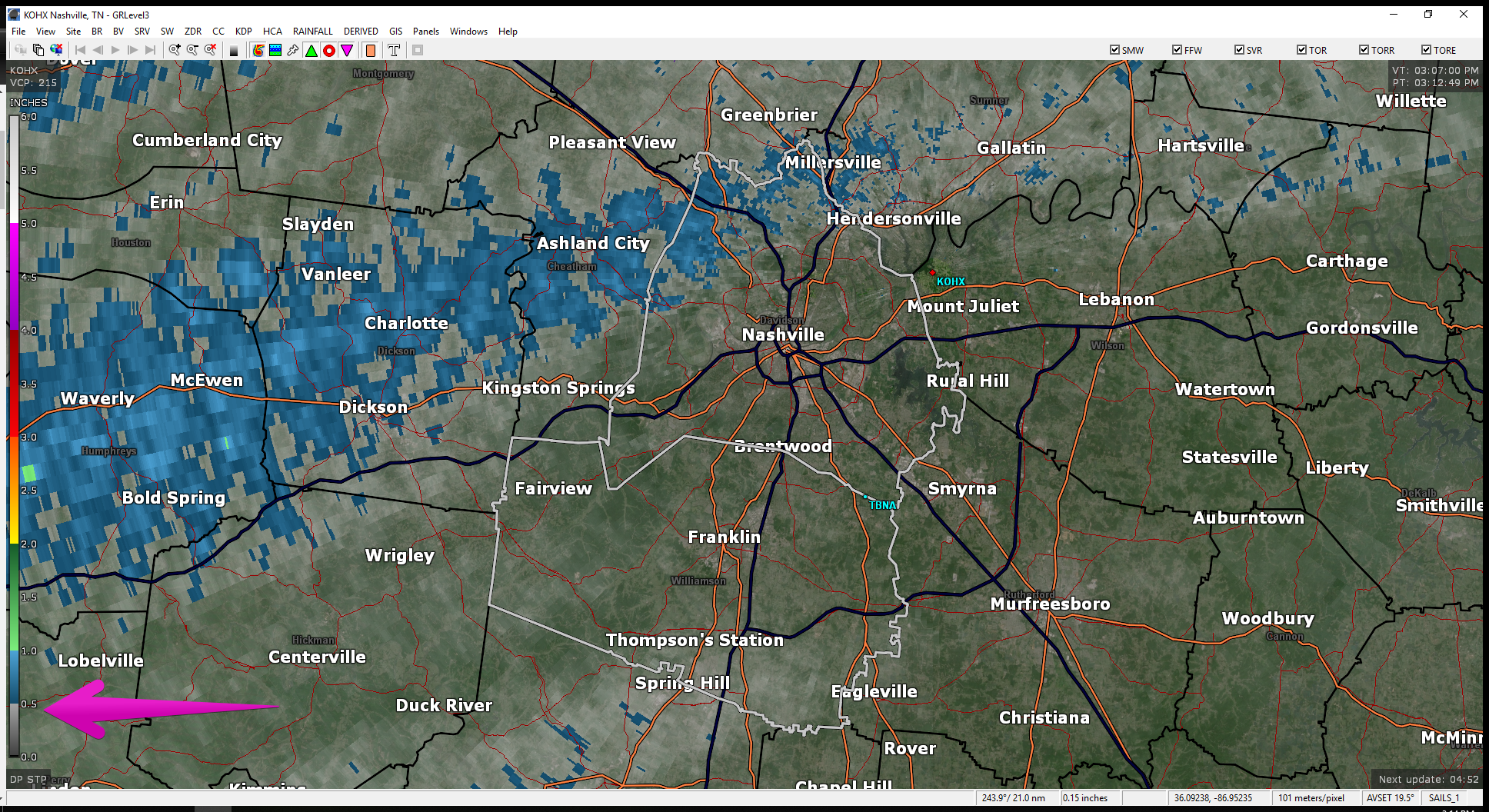This screenshot has width=1489, height=812.
Task: Click the VCP: 215 label
Action: coord(33,82)
